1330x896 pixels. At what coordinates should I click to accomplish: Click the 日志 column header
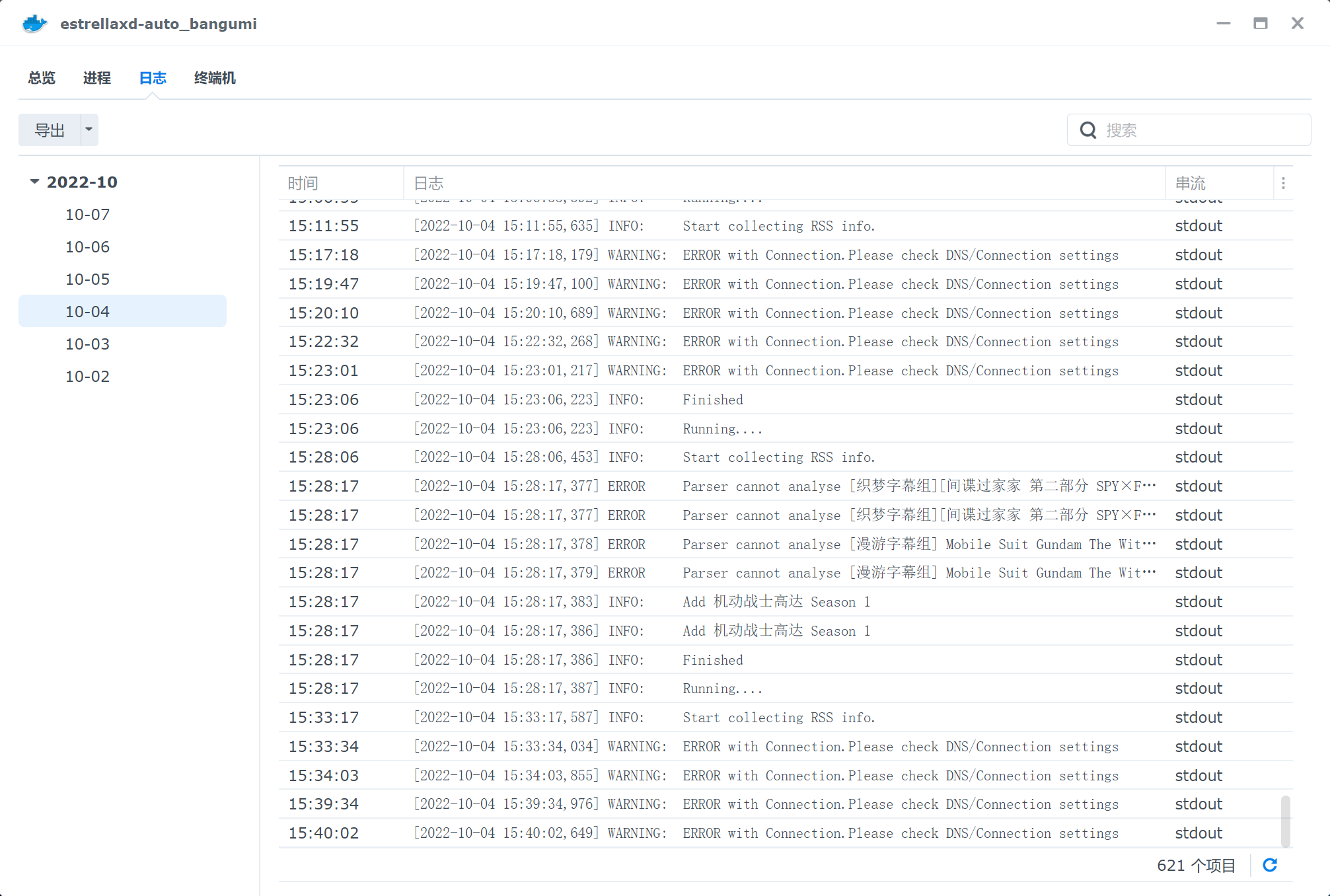point(429,182)
